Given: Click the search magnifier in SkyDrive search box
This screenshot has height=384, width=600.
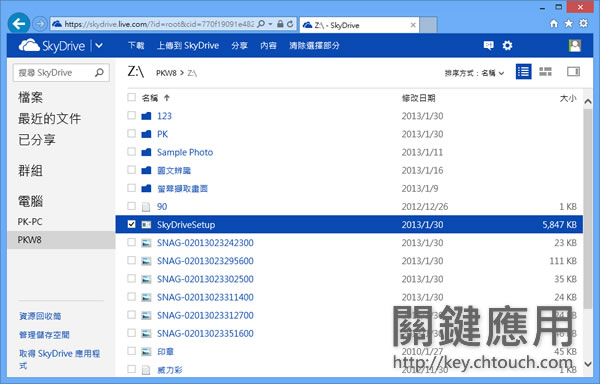Looking at the screenshot, I should click(99, 72).
